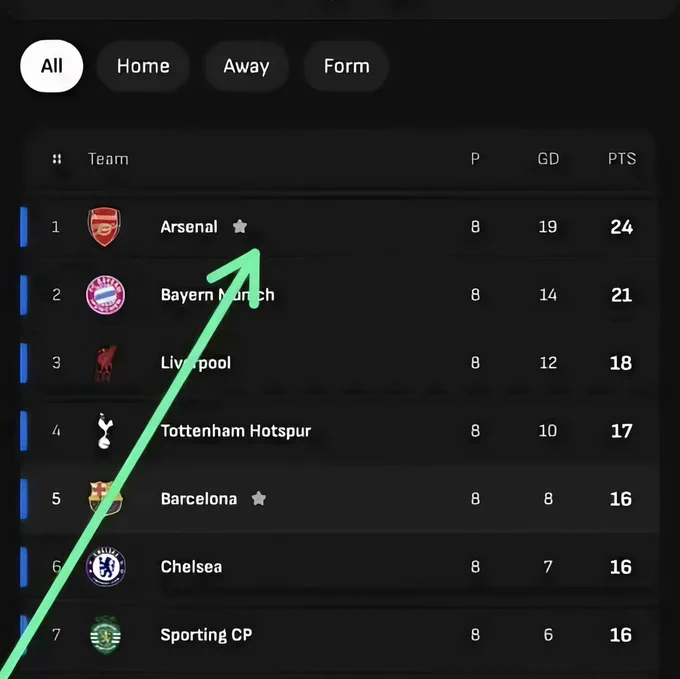The image size is (680, 679).
Task: Sort by the GD column header
Action: click(x=548, y=159)
